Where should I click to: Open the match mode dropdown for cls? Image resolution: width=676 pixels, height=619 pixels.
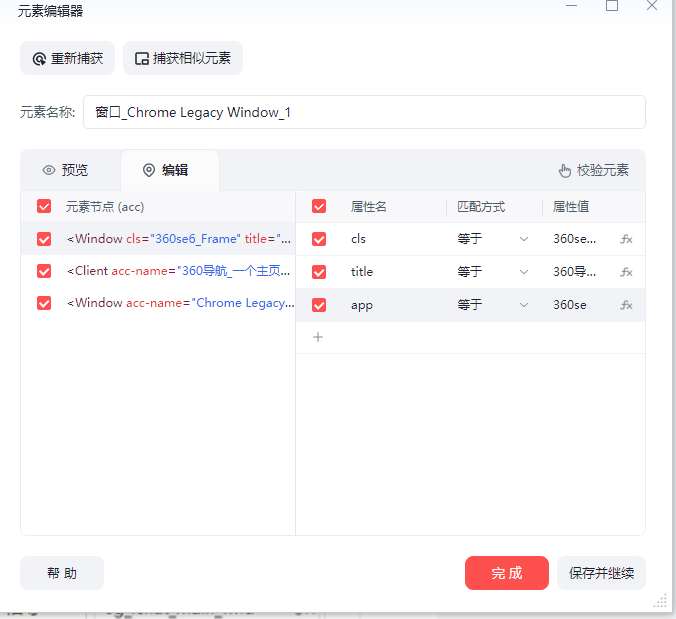pyautogui.click(x=492, y=239)
